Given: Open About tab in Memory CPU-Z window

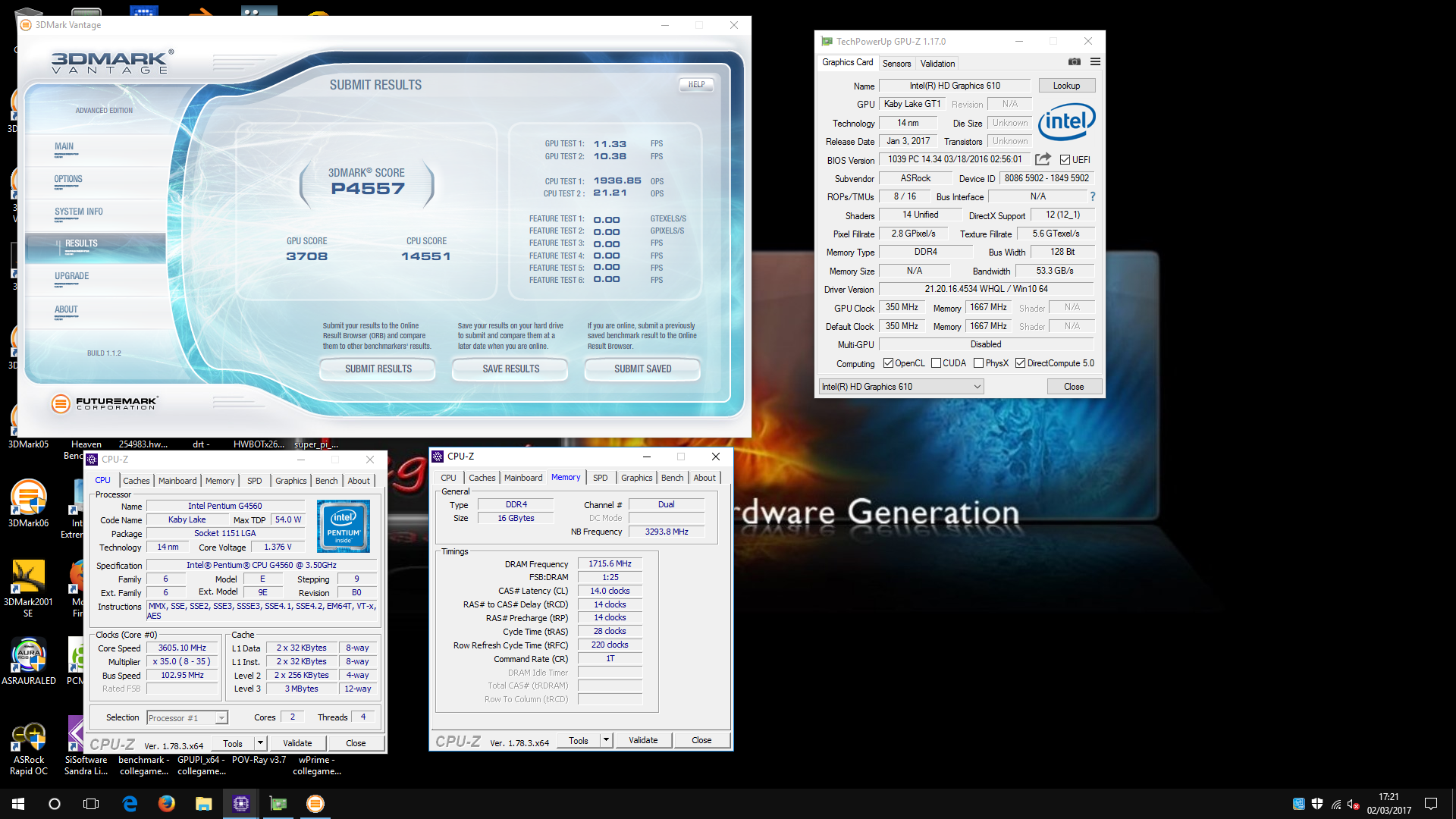Looking at the screenshot, I should click(704, 478).
